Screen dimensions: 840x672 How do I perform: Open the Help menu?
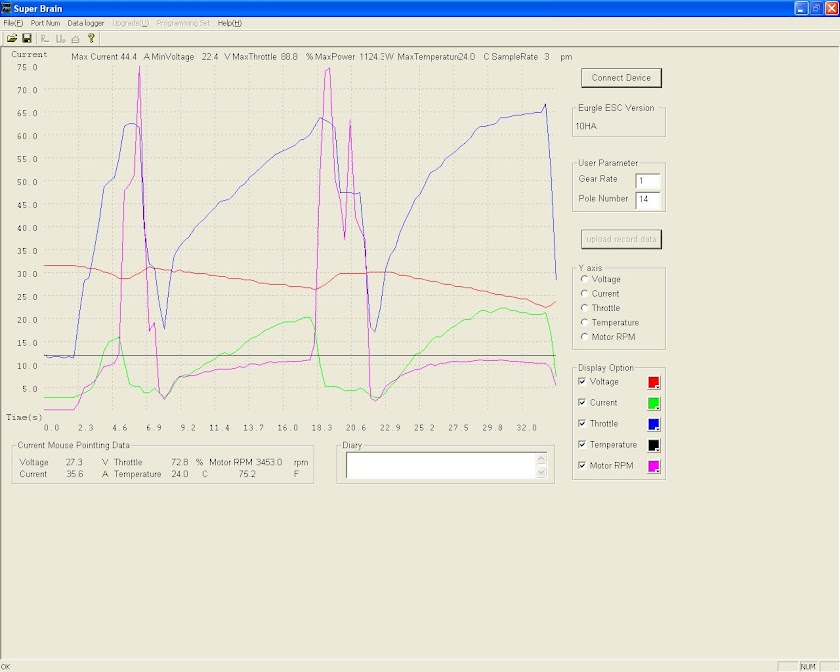tap(229, 23)
